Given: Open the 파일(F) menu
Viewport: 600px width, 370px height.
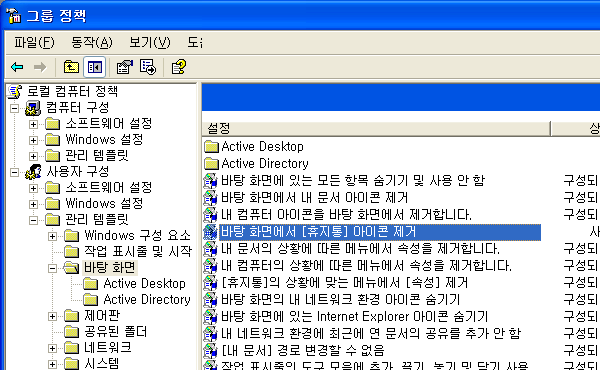Looking at the screenshot, I should [34, 42].
